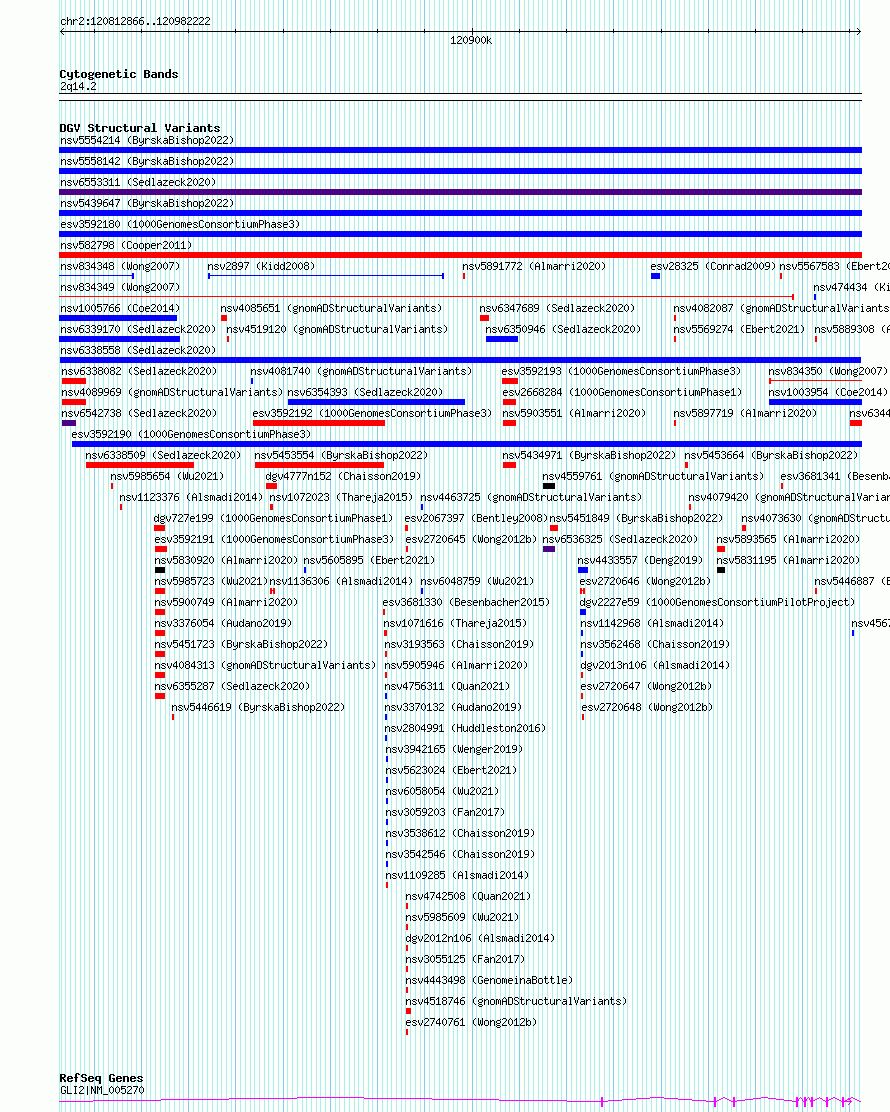Click nsv4559761 (gnomADStructuralVariants) label
This screenshot has height=1112, width=890.
tap(653, 476)
